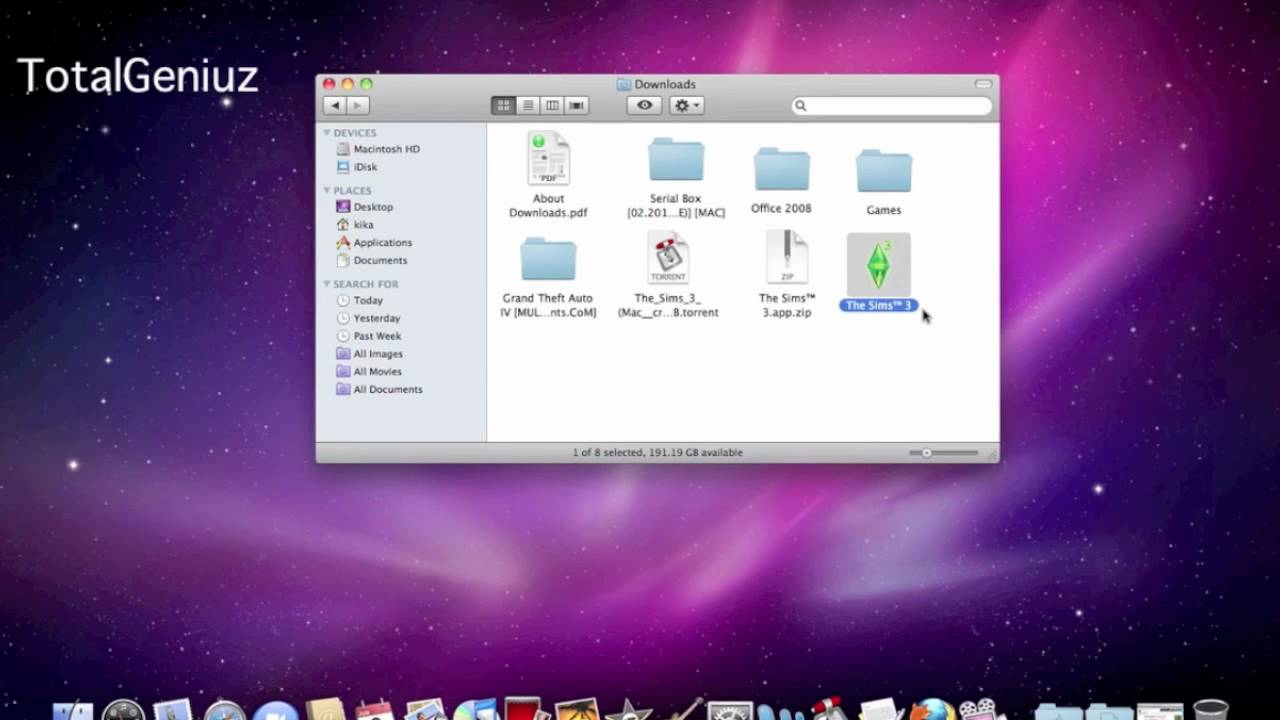The image size is (1280, 720).
Task: Click the 'Office 2008' folder name label
Action: (781, 209)
